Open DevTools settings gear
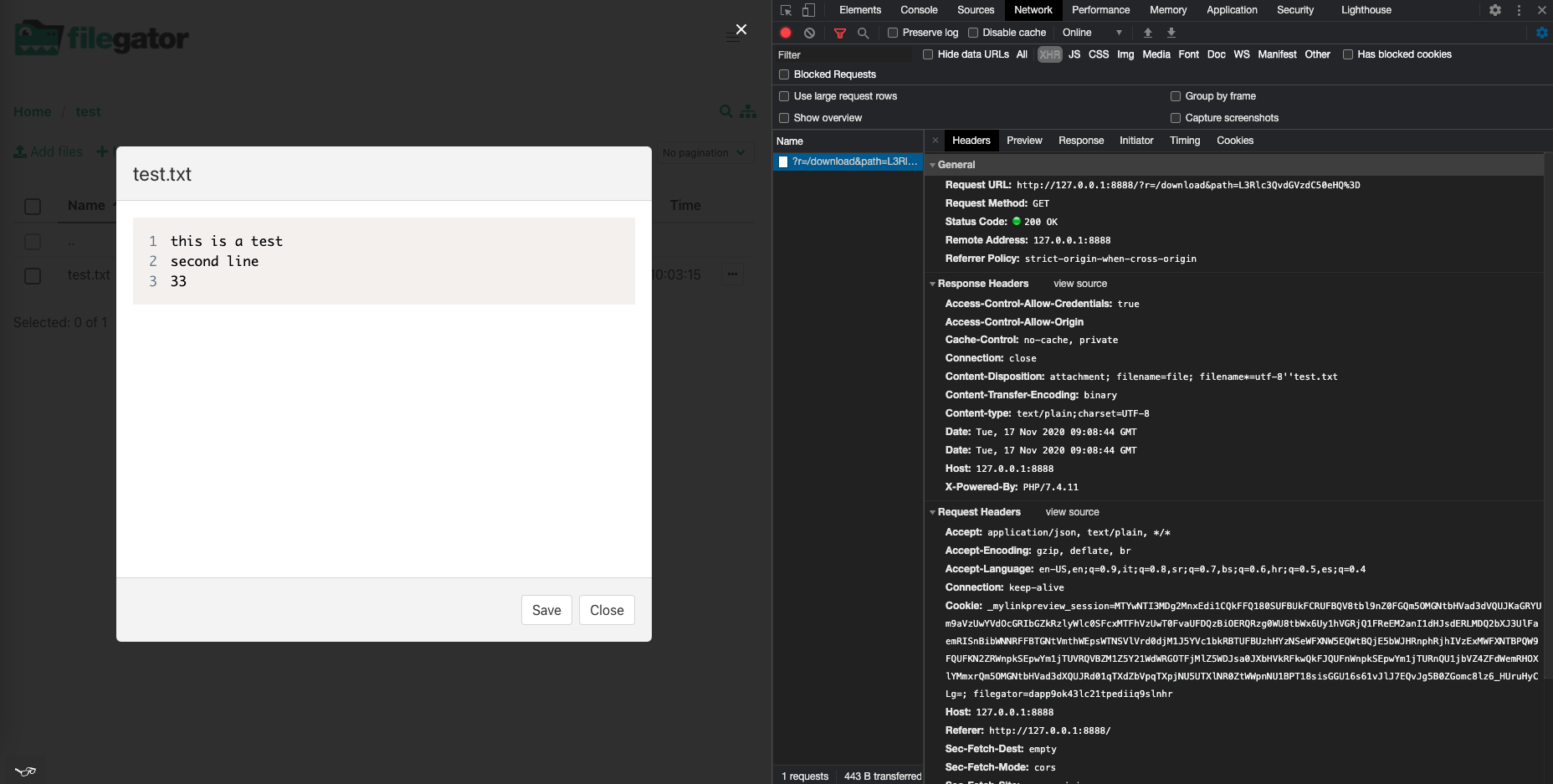The image size is (1553, 784). point(1496,10)
